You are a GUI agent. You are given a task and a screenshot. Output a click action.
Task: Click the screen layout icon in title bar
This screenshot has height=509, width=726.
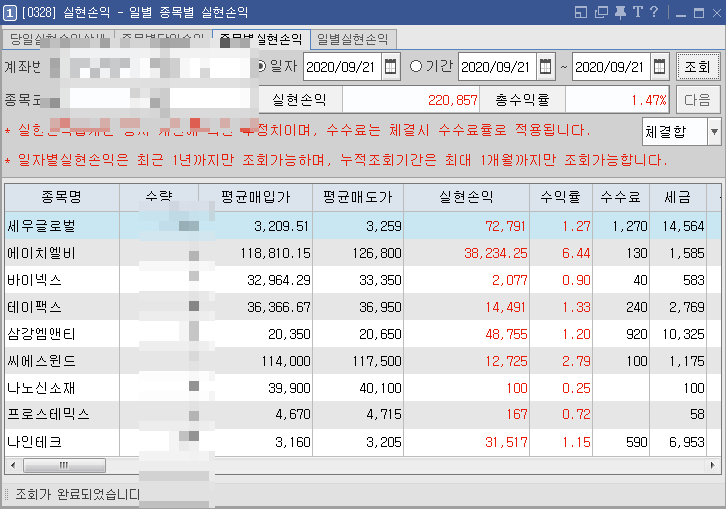point(581,13)
